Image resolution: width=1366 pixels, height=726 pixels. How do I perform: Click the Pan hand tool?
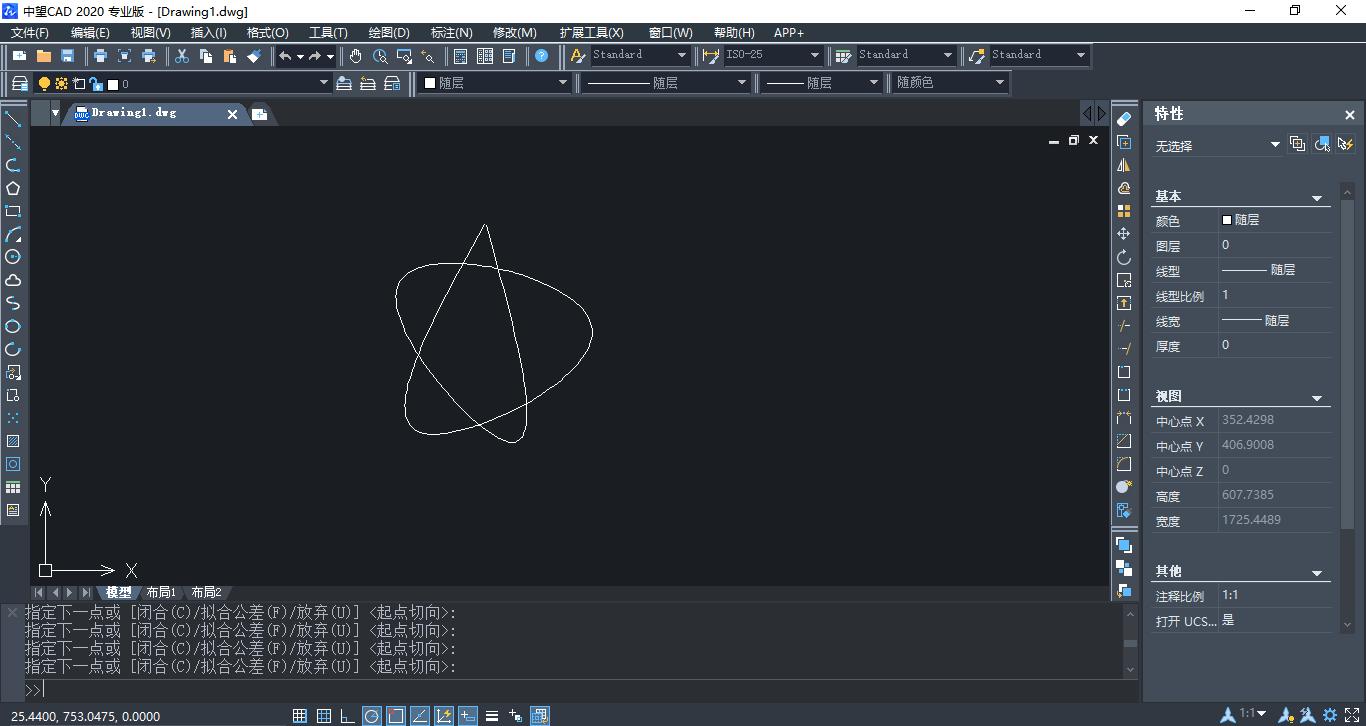coord(356,56)
